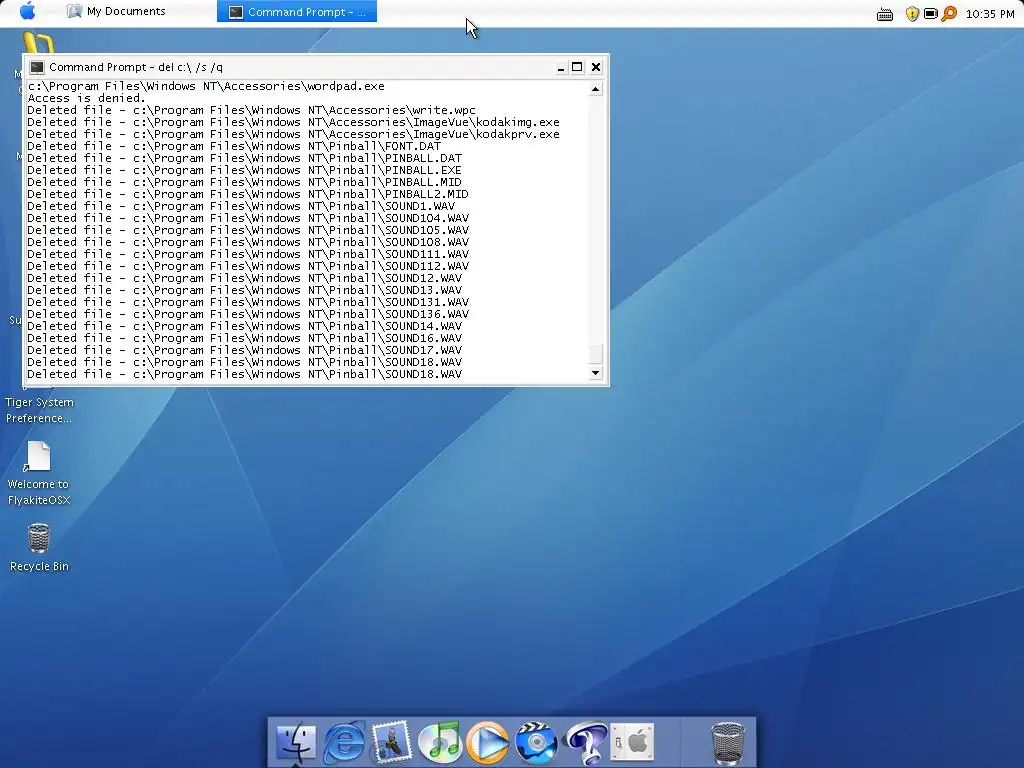
Task: Click the keyboard tray icon
Action: pyautogui.click(x=885, y=14)
